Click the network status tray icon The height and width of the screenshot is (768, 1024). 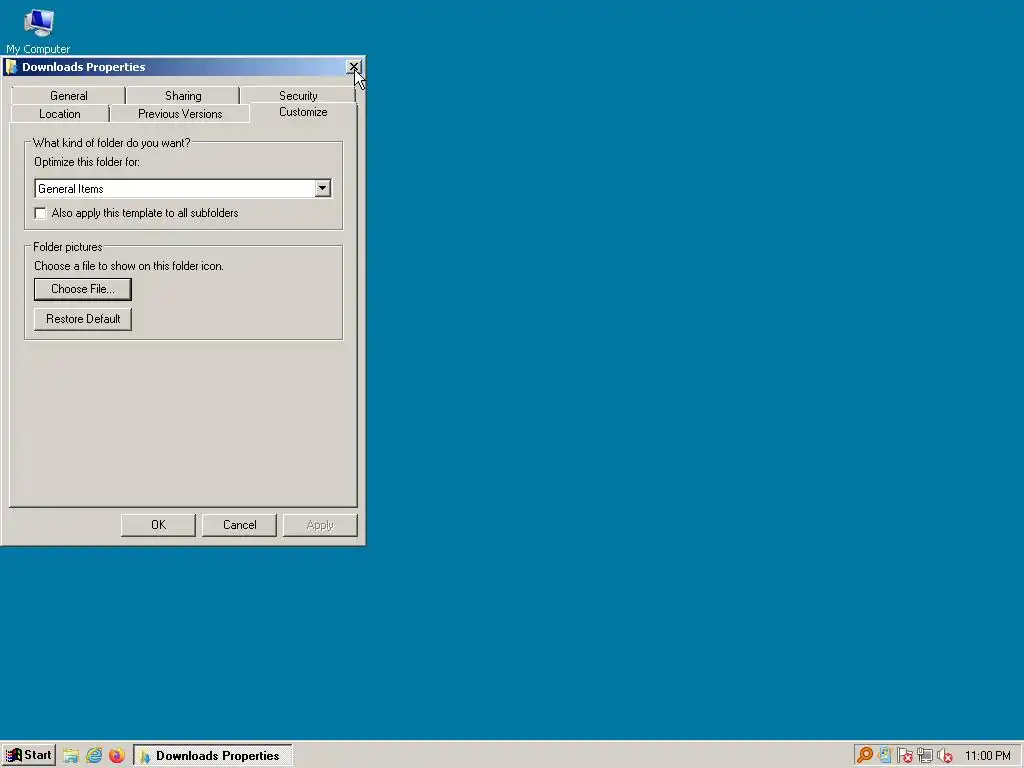925,756
